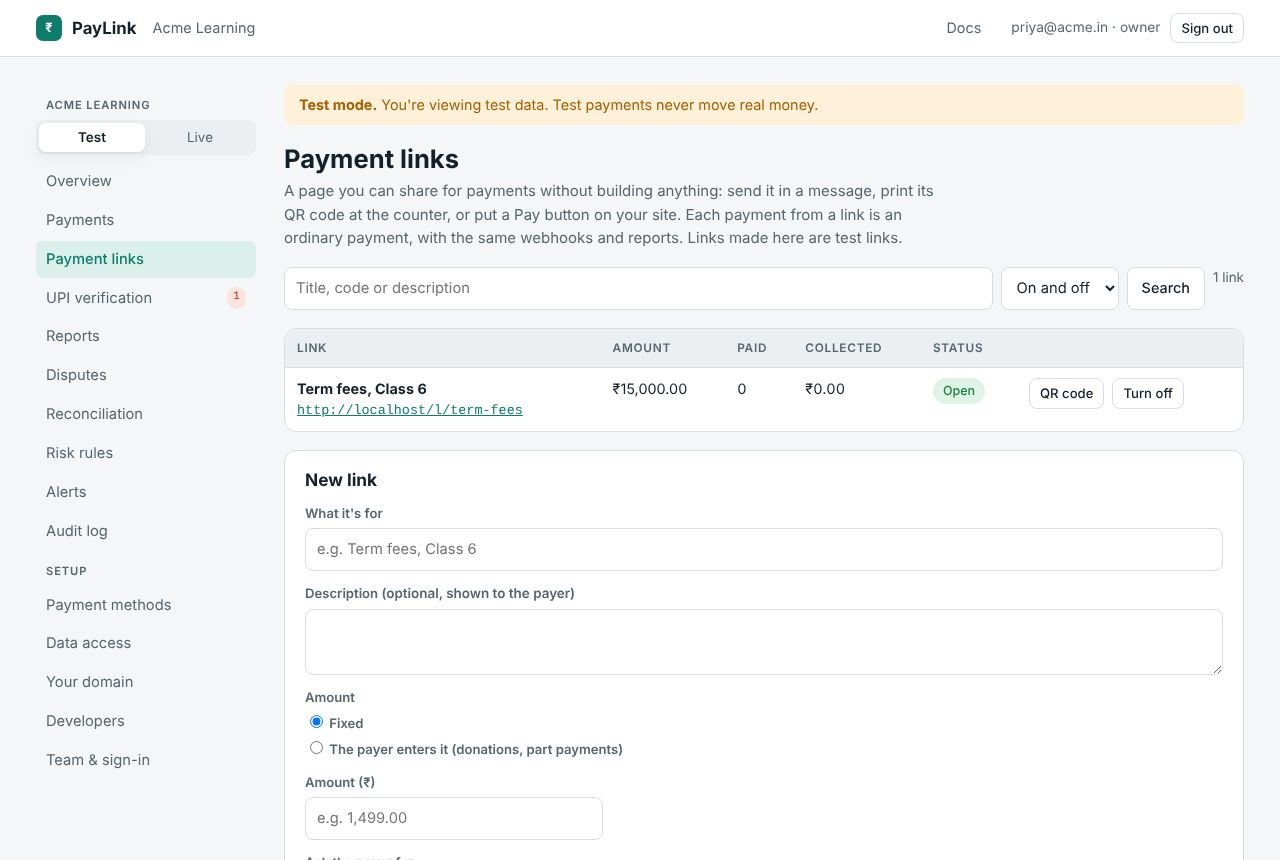This screenshot has width=1280, height=860.
Task: Click the UPI verification badge showing 1
Action: [236, 297]
